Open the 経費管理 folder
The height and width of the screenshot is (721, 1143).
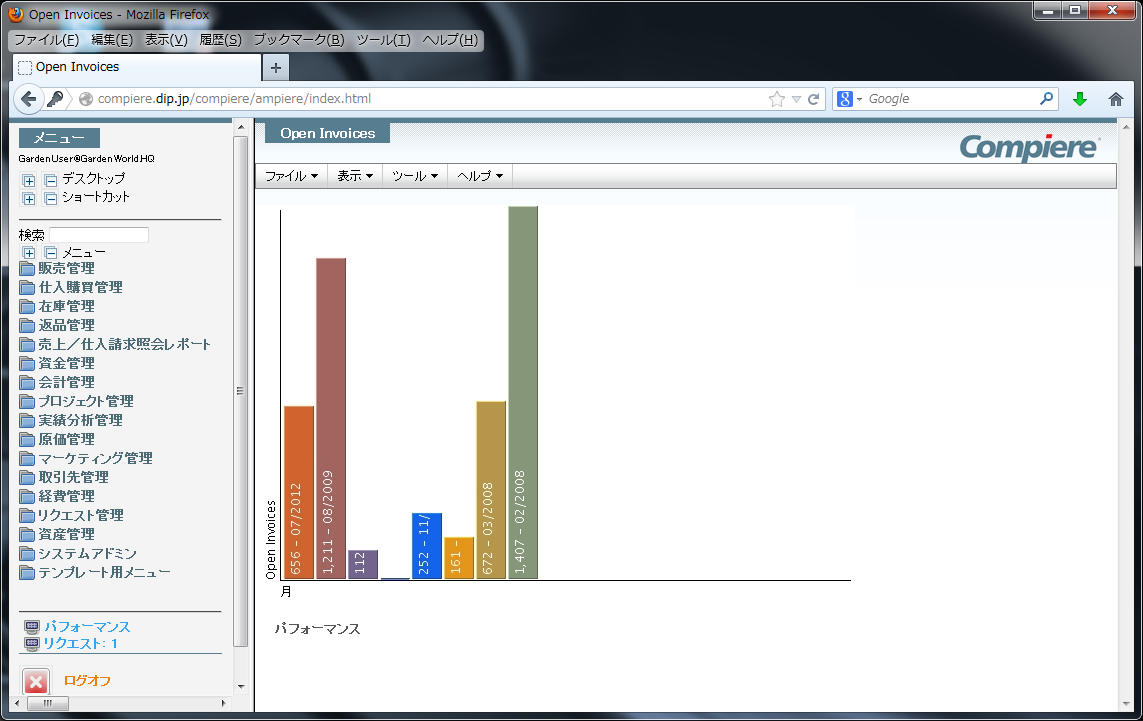[58, 496]
